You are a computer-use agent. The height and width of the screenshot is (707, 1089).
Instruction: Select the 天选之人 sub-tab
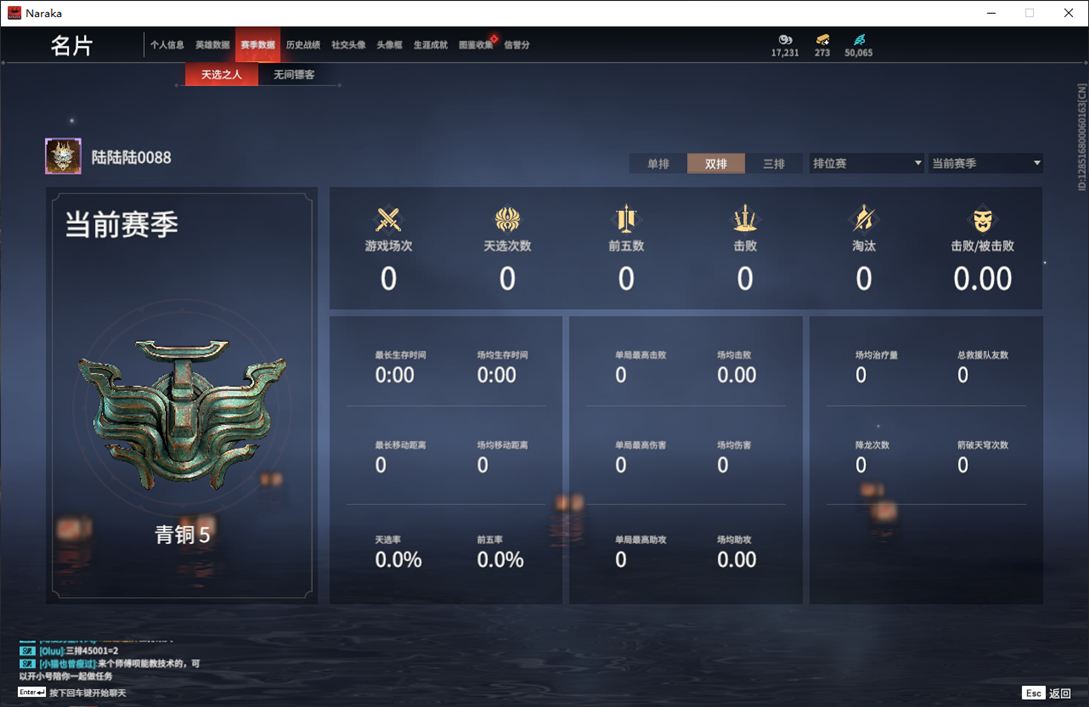pyautogui.click(x=222, y=74)
